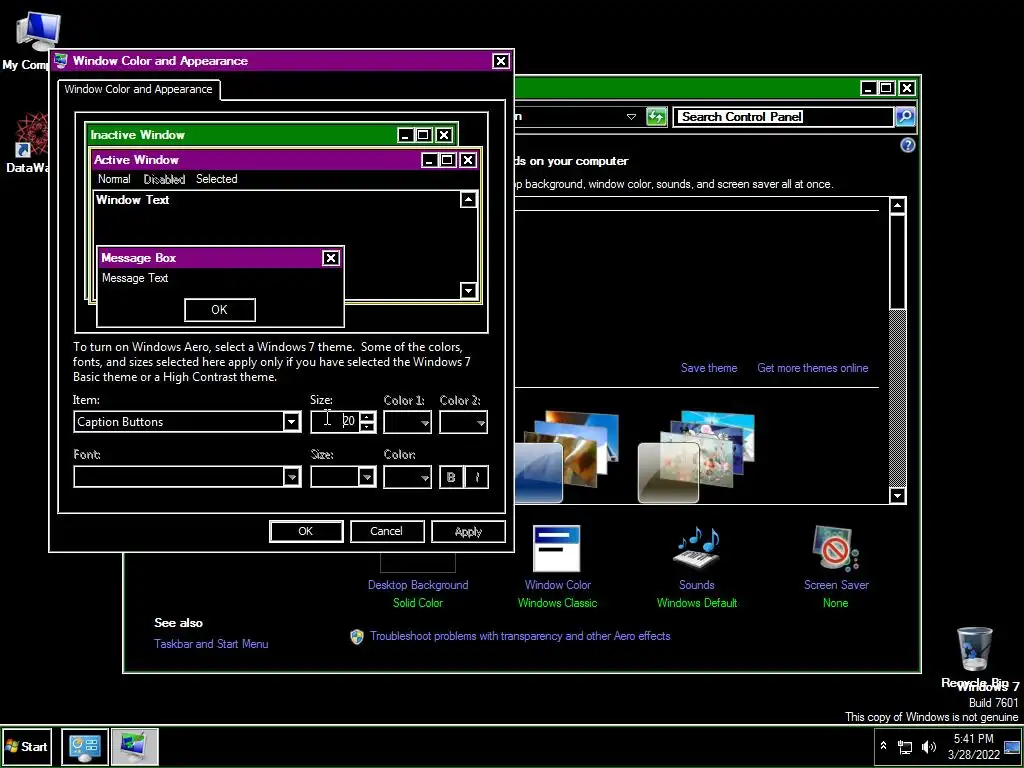The height and width of the screenshot is (768, 1024).
Task: Select the Nature theme thumbnail
Action: 696,456
